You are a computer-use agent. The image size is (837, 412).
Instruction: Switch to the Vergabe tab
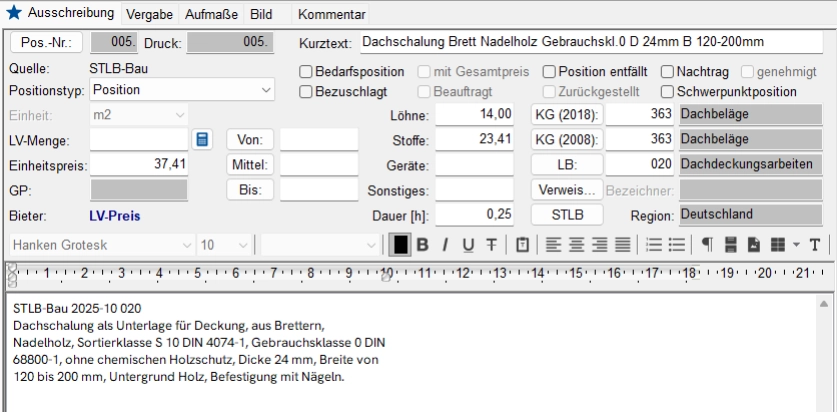pyautogui.click(x=151, y=15)
